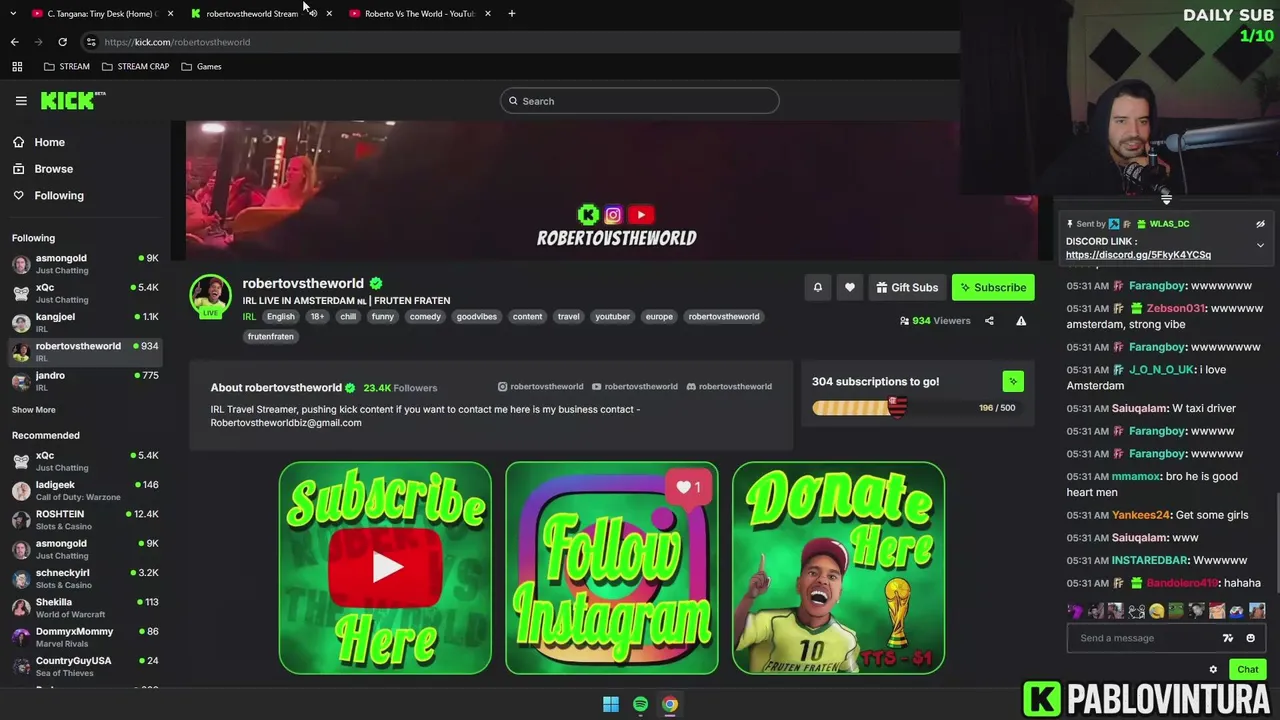The image size is (1280, 720).
Task: Open the Kick hamburger menu
Action: pyautogui.click(x=21, y=101)
